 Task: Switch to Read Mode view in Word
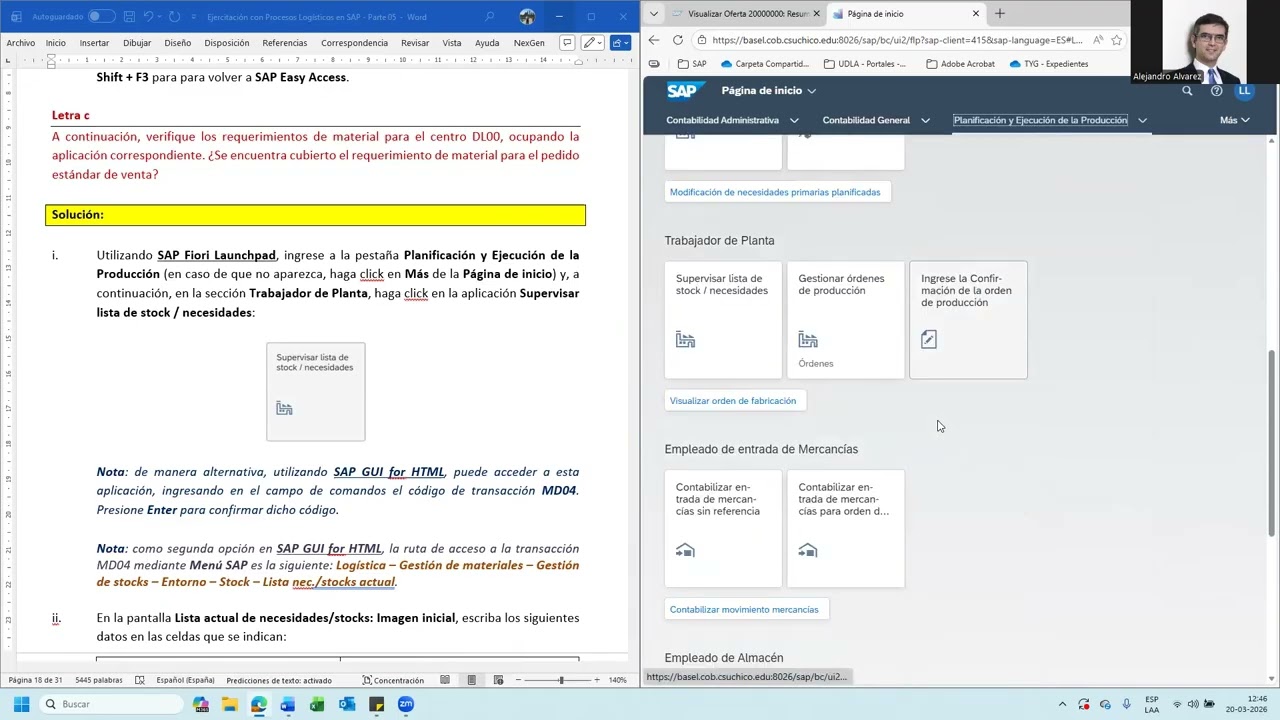(445, 680)
